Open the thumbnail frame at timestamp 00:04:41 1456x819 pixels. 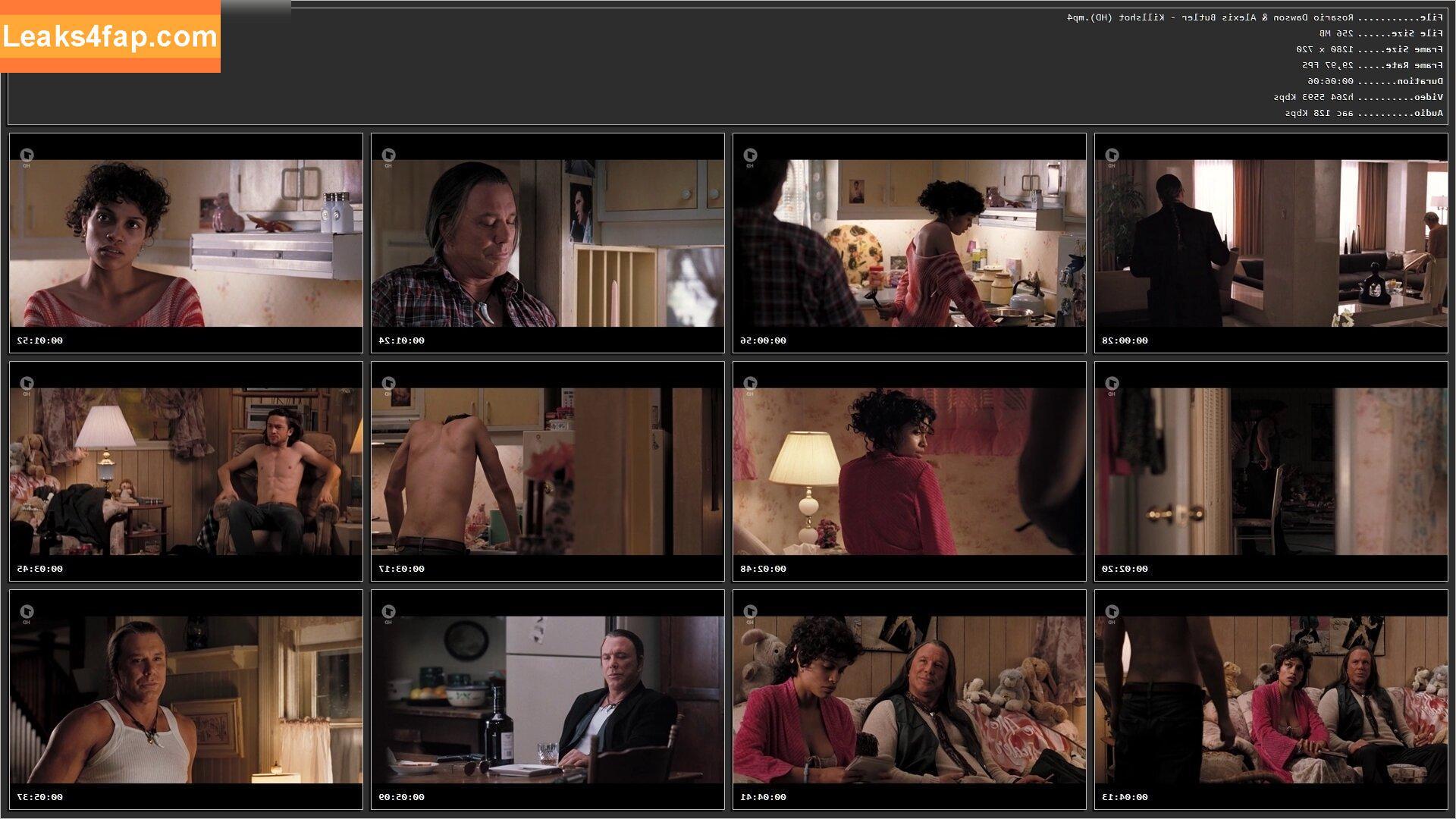tap(909, 699)
